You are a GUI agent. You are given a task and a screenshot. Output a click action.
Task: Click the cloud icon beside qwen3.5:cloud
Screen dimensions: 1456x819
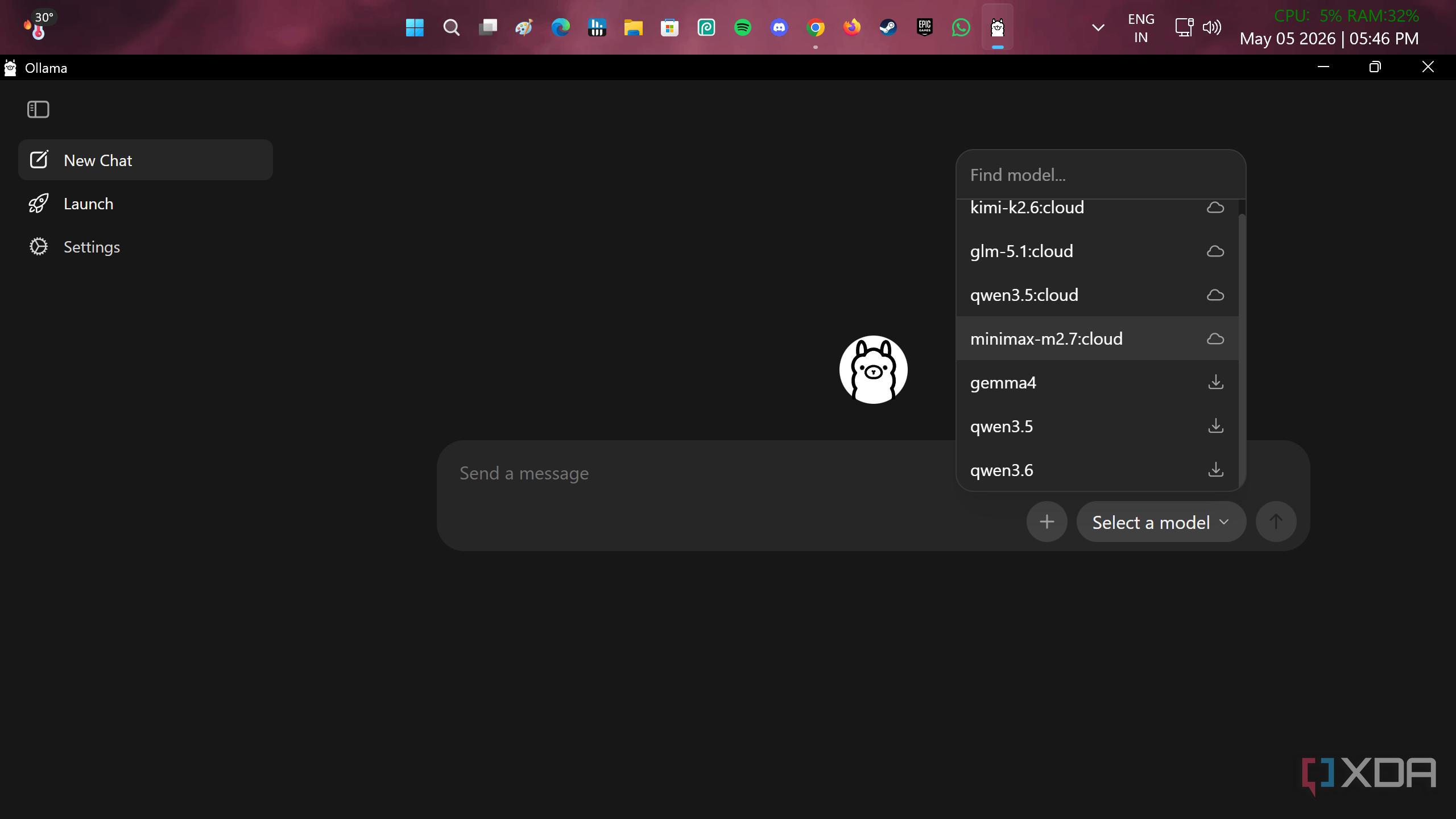[1215, 295]
